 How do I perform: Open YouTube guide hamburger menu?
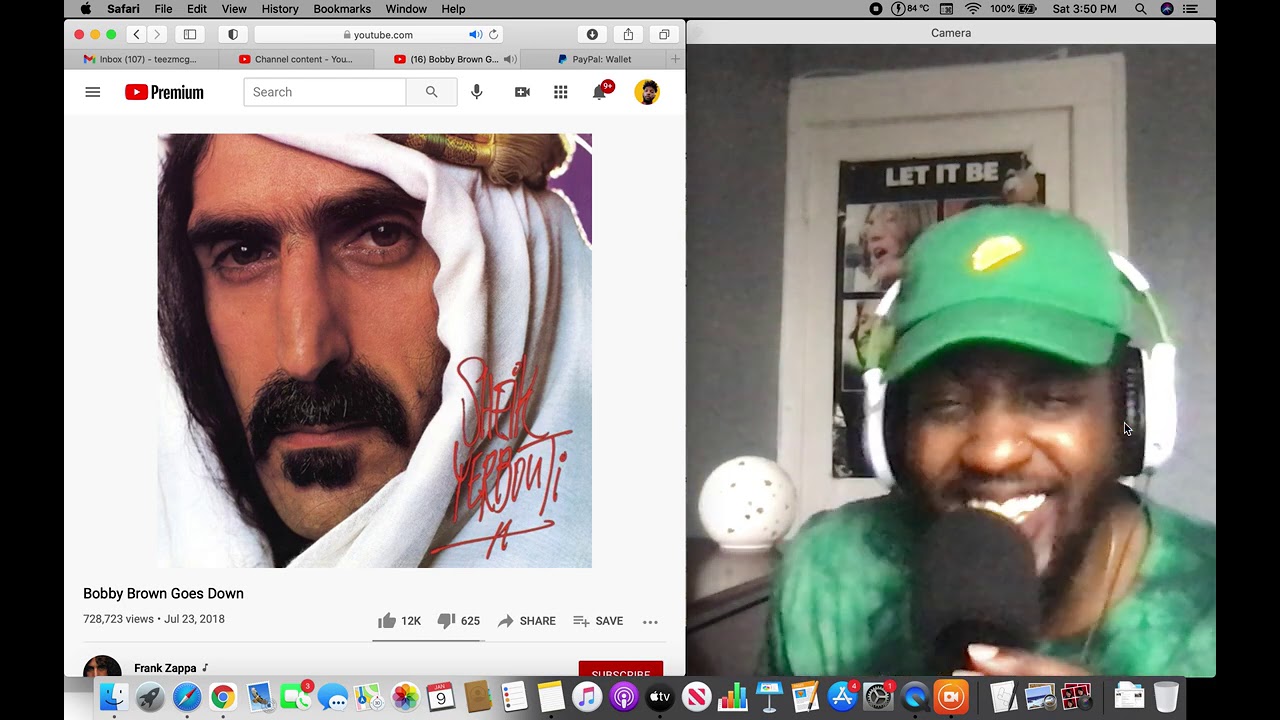[x=93, y=92]
